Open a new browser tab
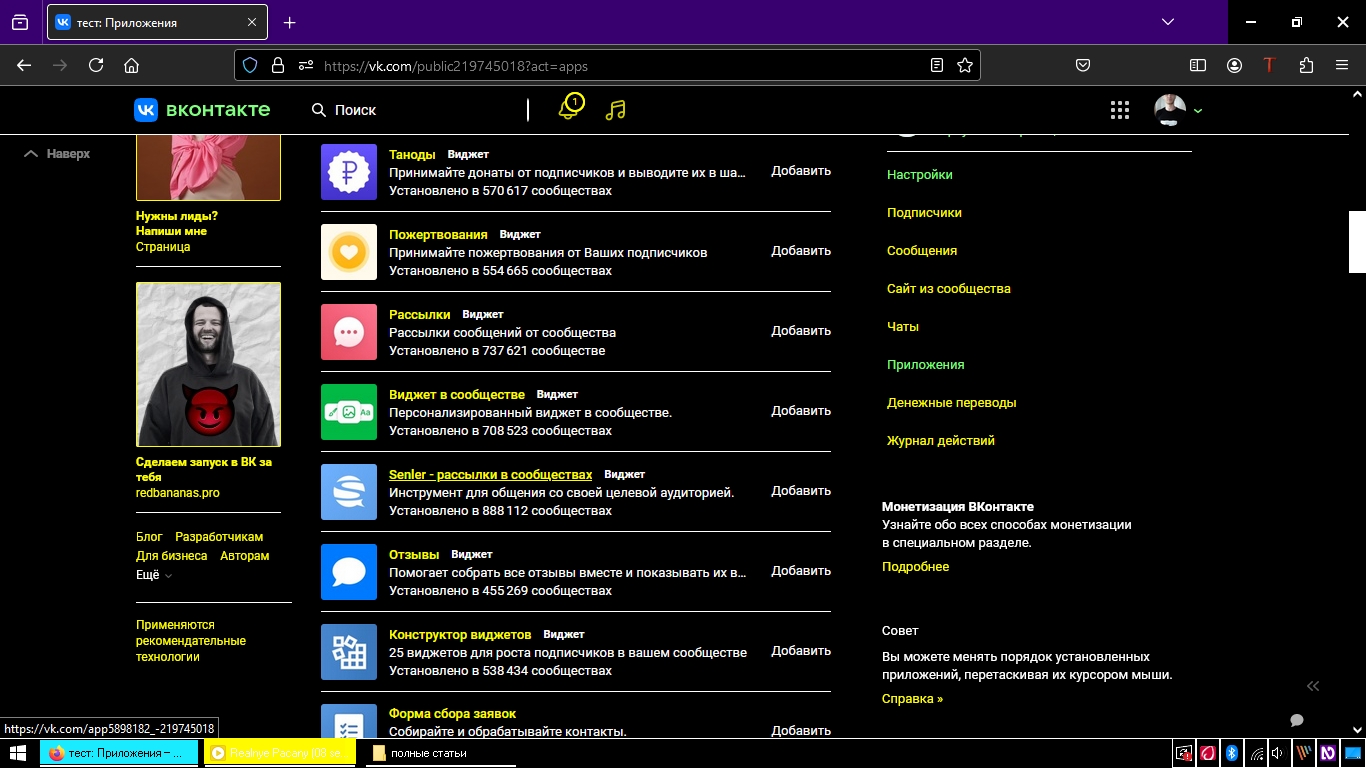This screenshot has width=1366, height=768. (x=290, y=22)
